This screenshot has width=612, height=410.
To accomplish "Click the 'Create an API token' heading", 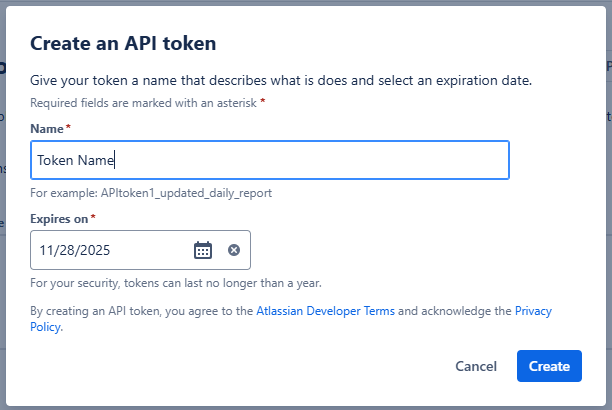I will click(x=124, y=43).
